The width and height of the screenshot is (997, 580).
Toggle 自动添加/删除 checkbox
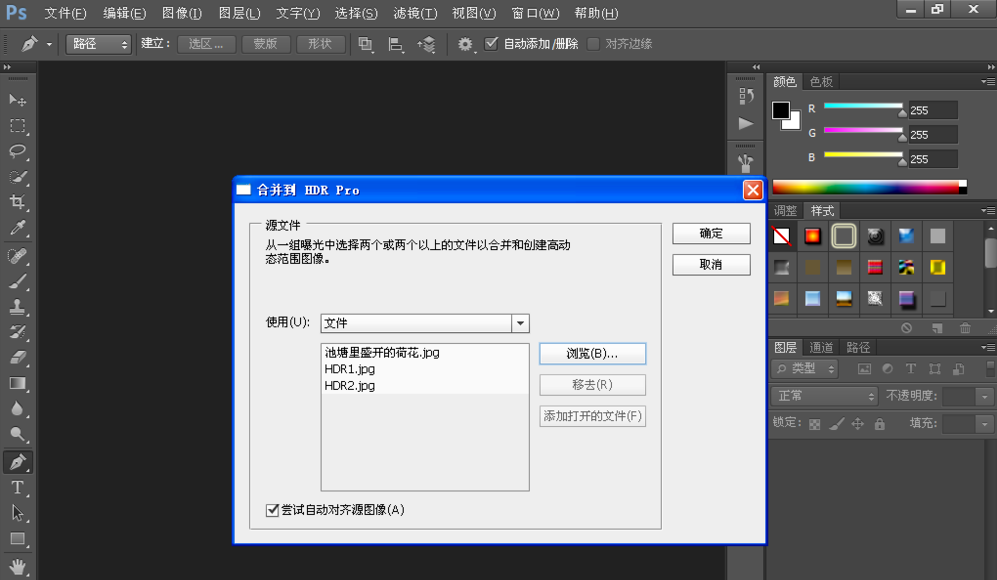(x=491, y=44)
